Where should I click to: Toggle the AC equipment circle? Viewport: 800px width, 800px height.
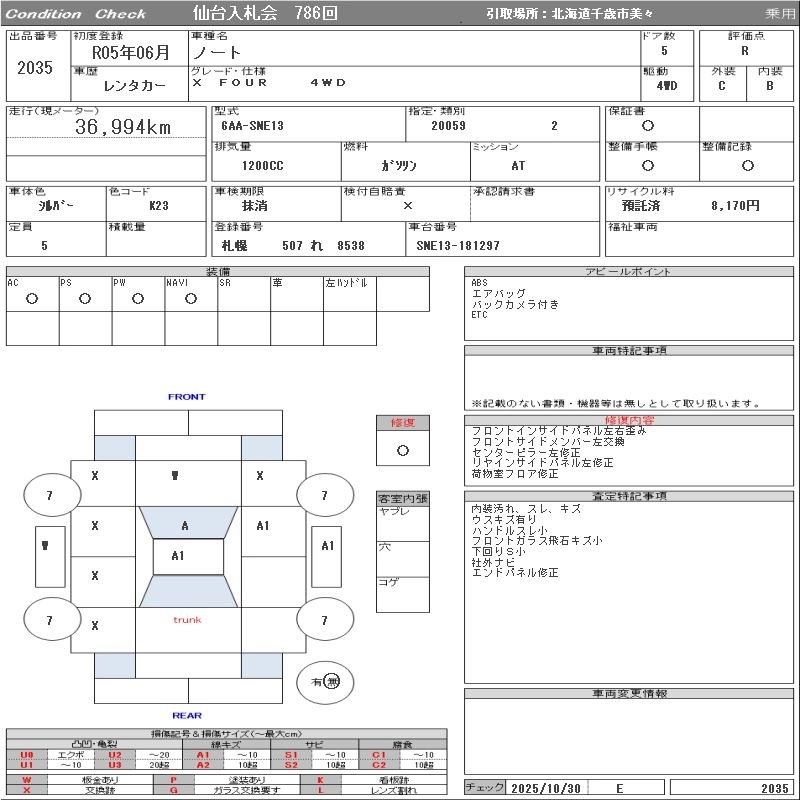coord(32,298)
